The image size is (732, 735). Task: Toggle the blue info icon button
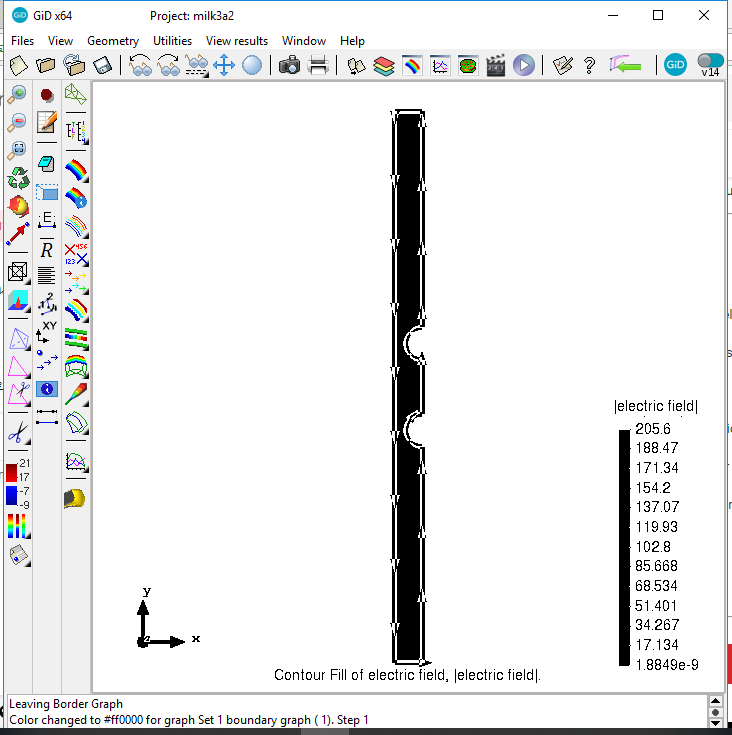[x=46, y=388]
